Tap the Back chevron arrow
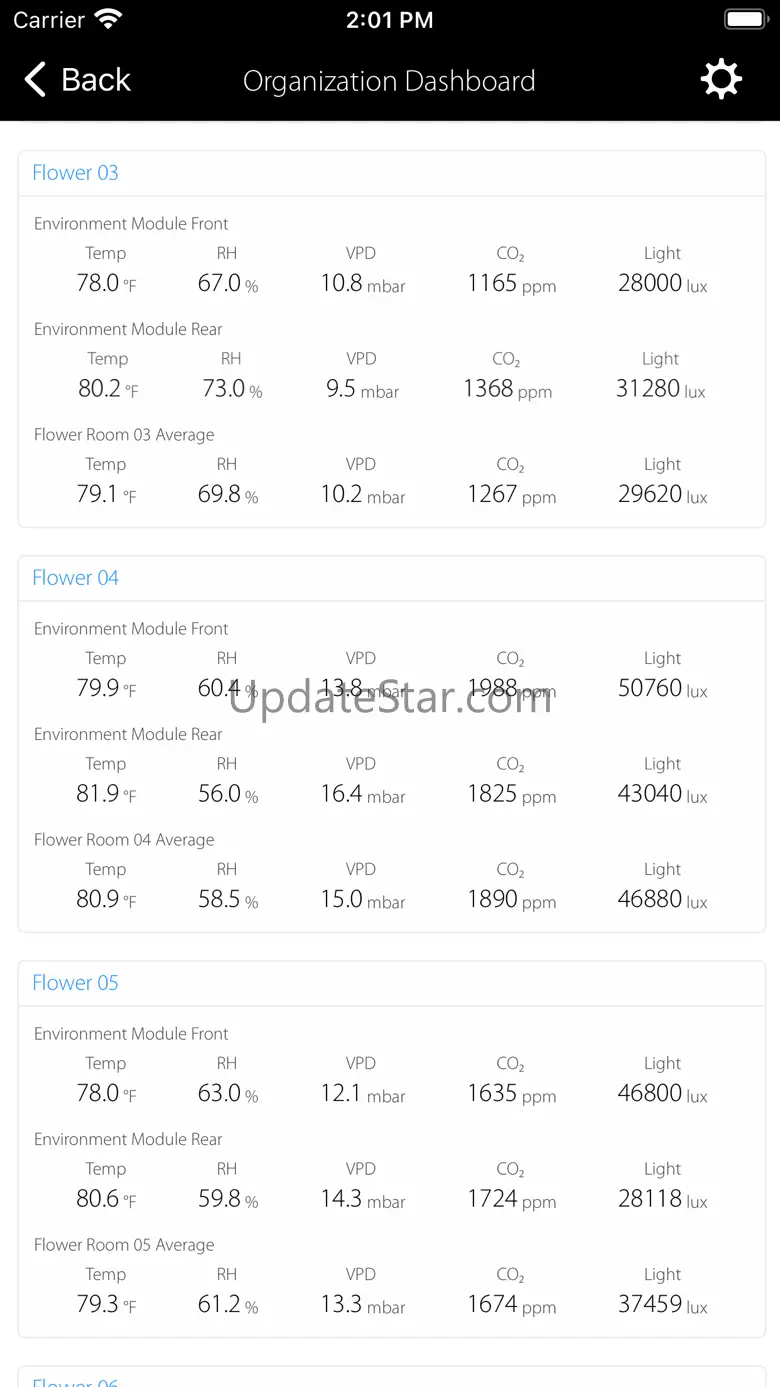 pos(35,80)
